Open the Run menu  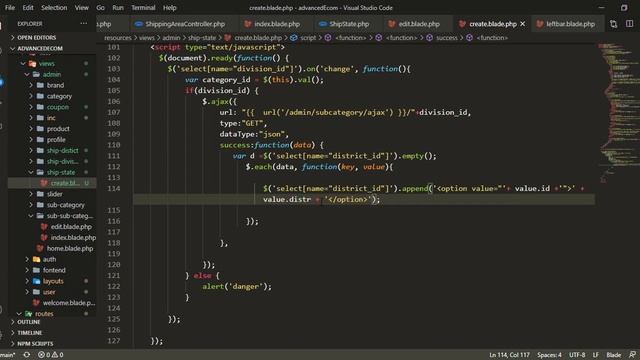pyautogui.click(x=118, y=8)
